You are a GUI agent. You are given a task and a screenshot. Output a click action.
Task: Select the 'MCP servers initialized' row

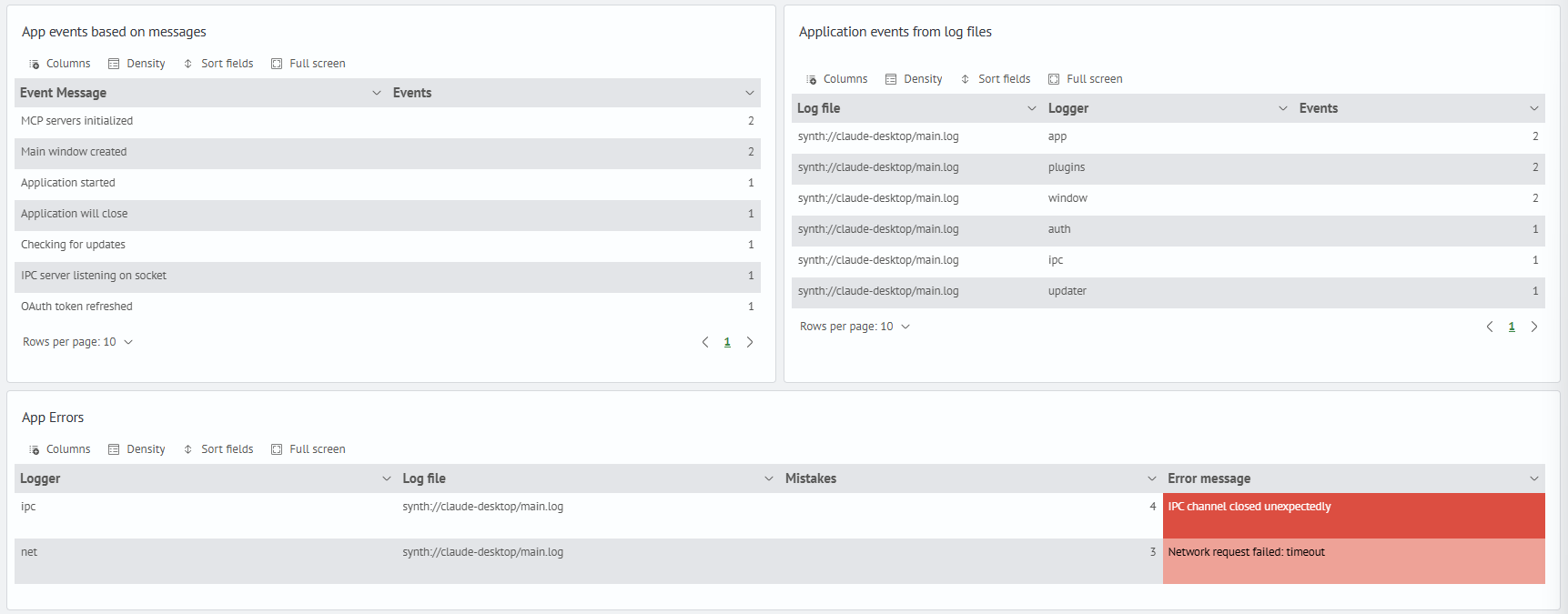388,121
